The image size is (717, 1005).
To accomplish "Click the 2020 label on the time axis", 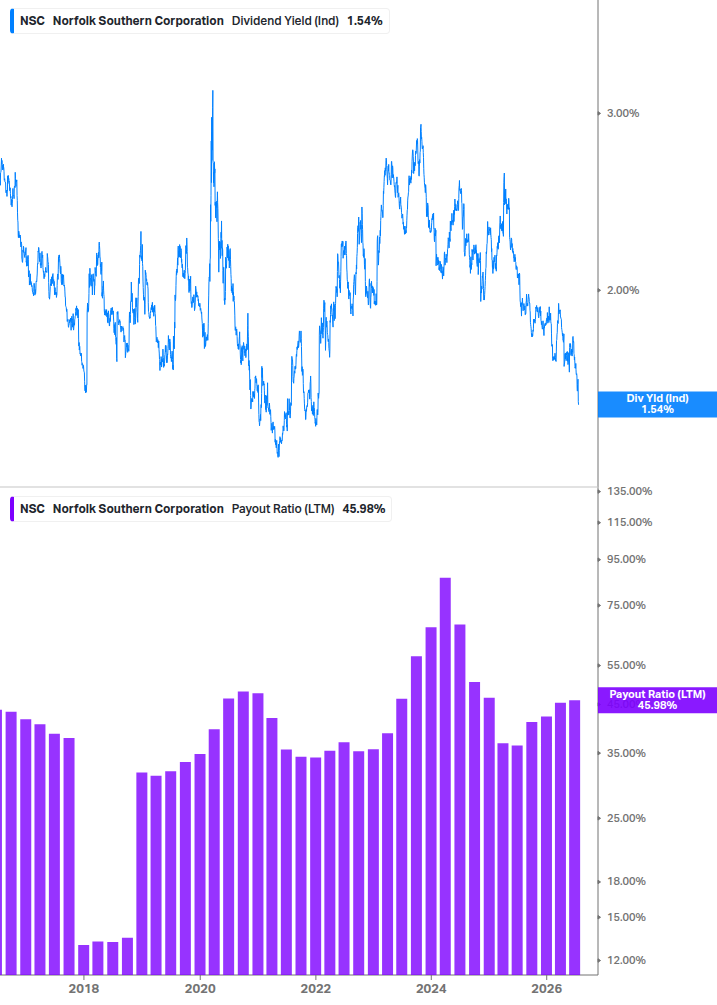I will (x=200, y=989).
